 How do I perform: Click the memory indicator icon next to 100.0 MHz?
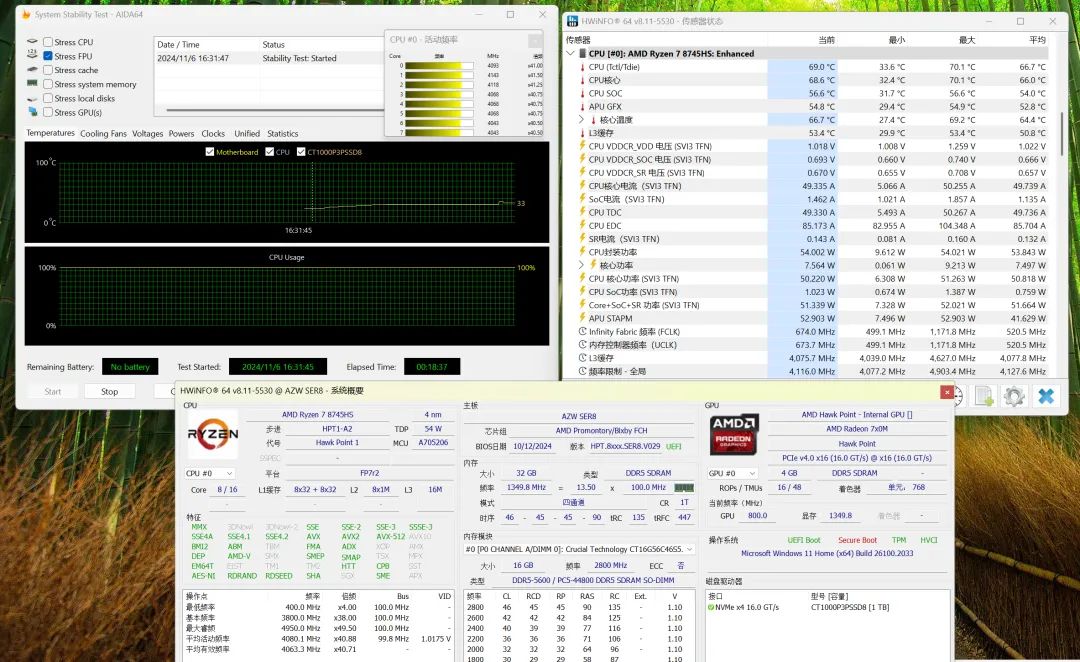(684, 487)
